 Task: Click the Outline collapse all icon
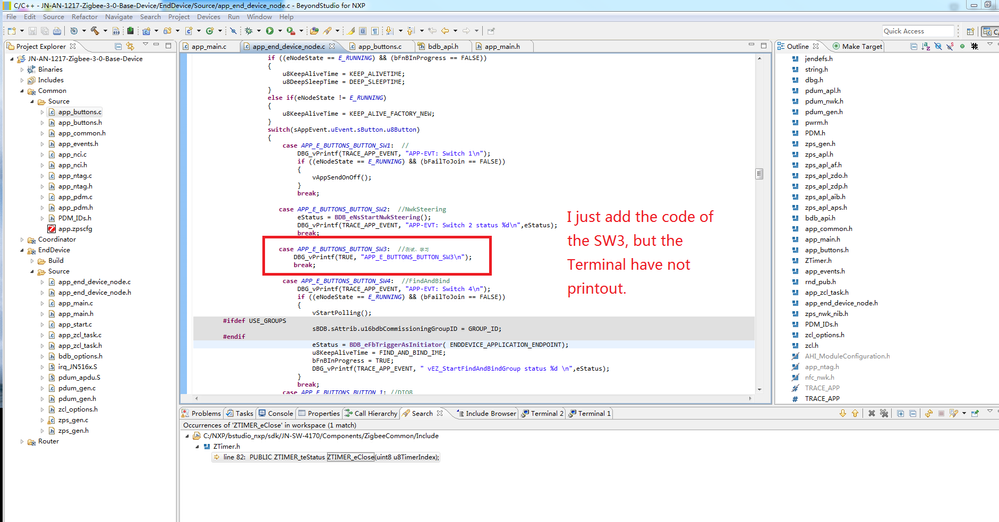pyautogui.click(x=914, y=47)
